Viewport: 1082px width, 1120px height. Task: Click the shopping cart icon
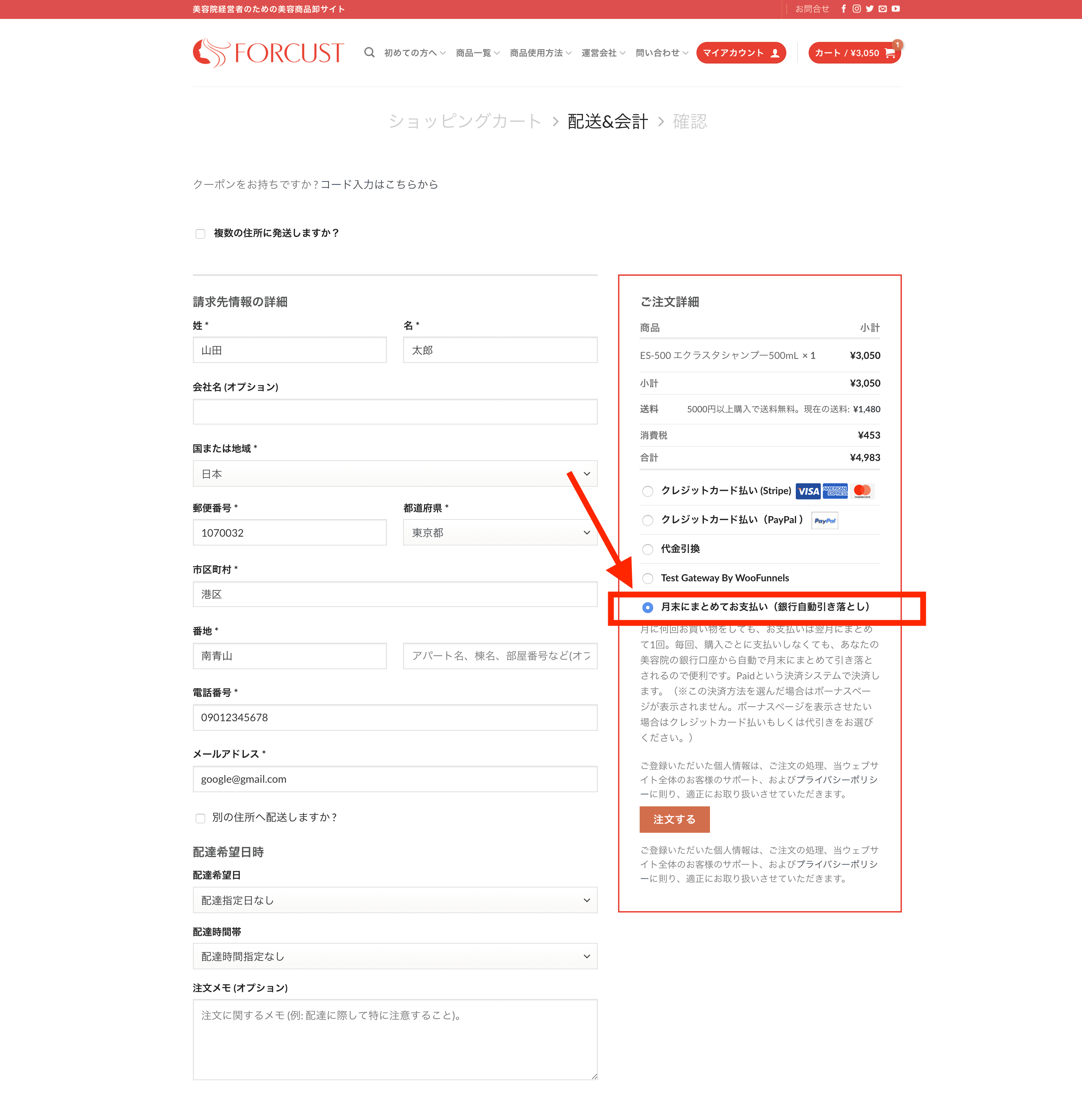tap(889, 53)
